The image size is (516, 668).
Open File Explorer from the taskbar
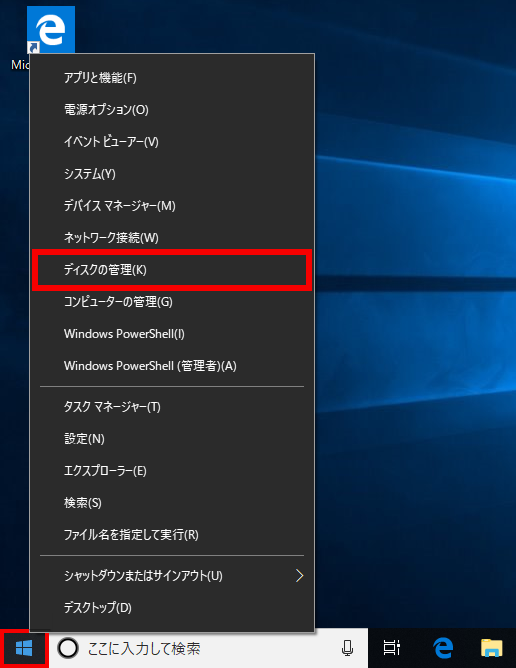pyautogui.click(x=492, y=648)
